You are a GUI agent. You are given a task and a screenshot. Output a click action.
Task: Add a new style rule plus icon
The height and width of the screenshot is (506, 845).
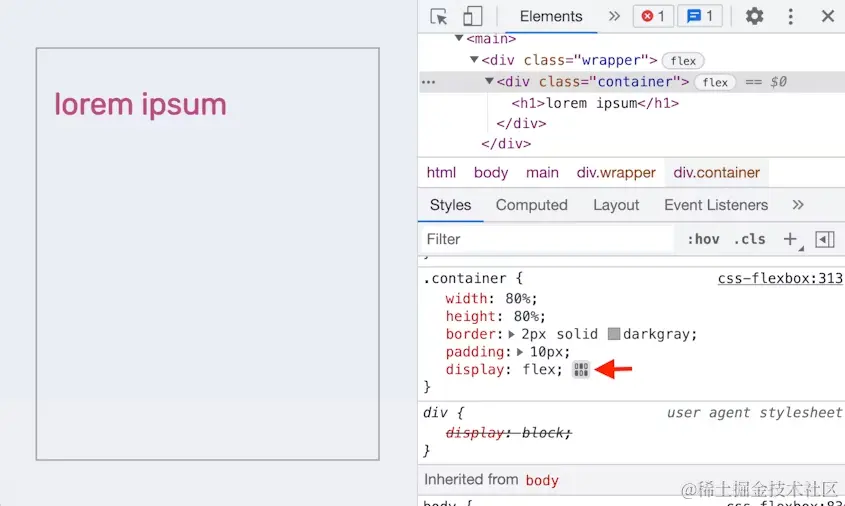[791, 239]
